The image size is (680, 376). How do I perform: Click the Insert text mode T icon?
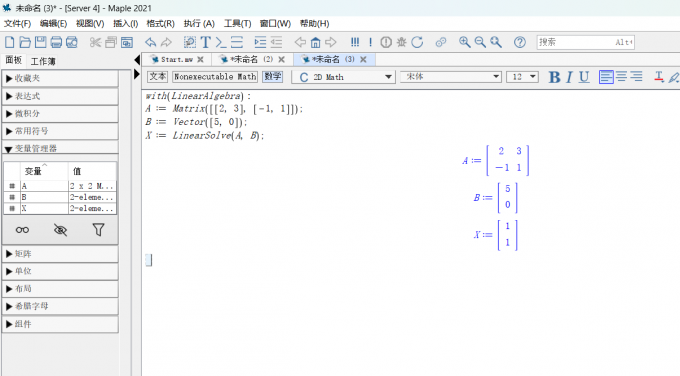[x=206, y=42]
